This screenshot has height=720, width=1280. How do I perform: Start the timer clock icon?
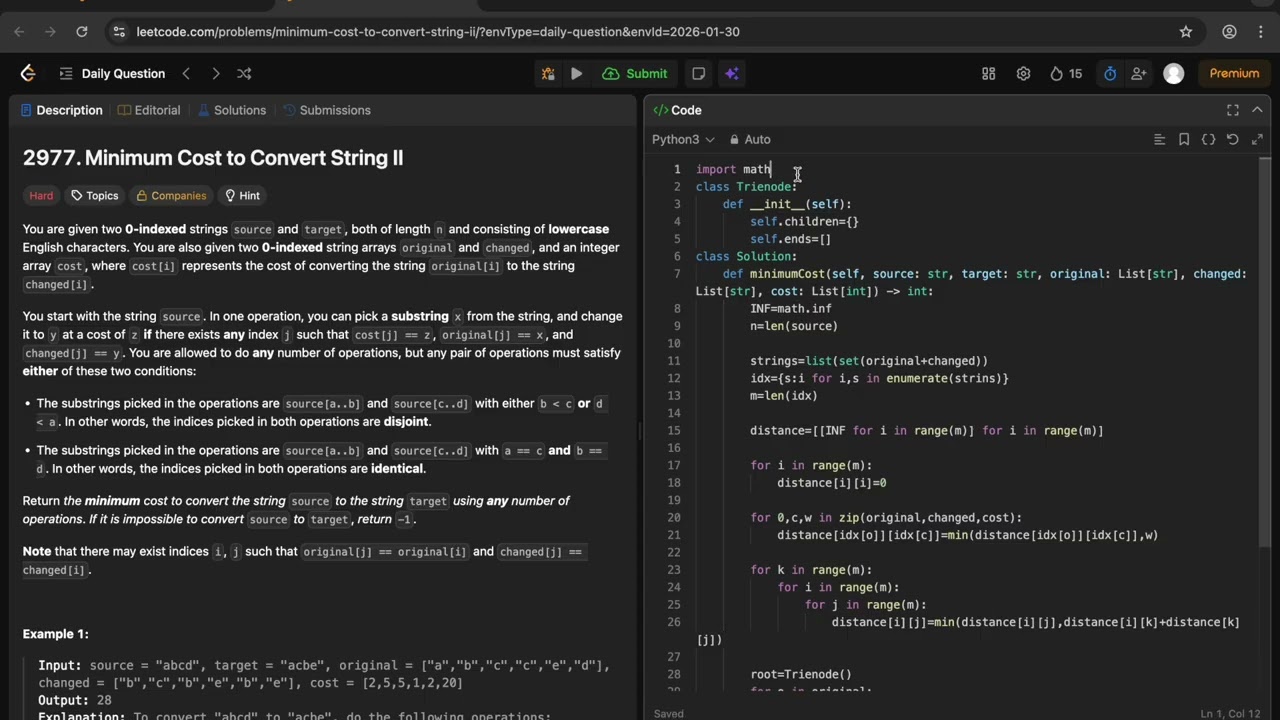pyautogui.click(x=1110, y=73)
